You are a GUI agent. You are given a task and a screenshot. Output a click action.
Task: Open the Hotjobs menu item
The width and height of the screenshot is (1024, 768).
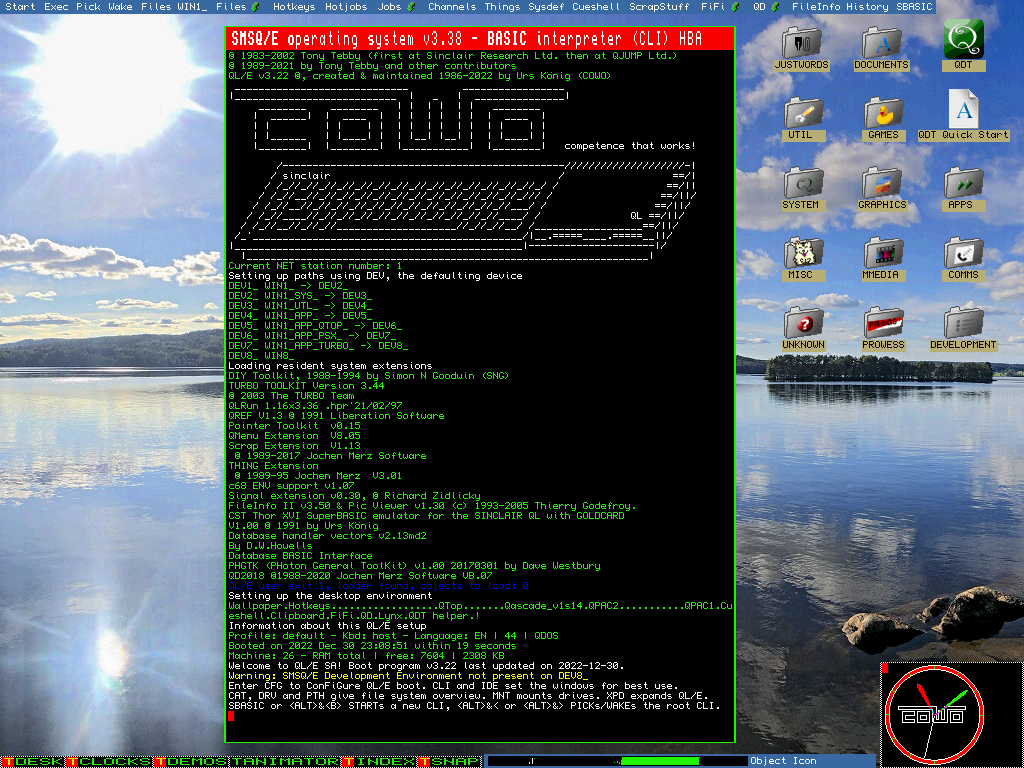(346, 7)
